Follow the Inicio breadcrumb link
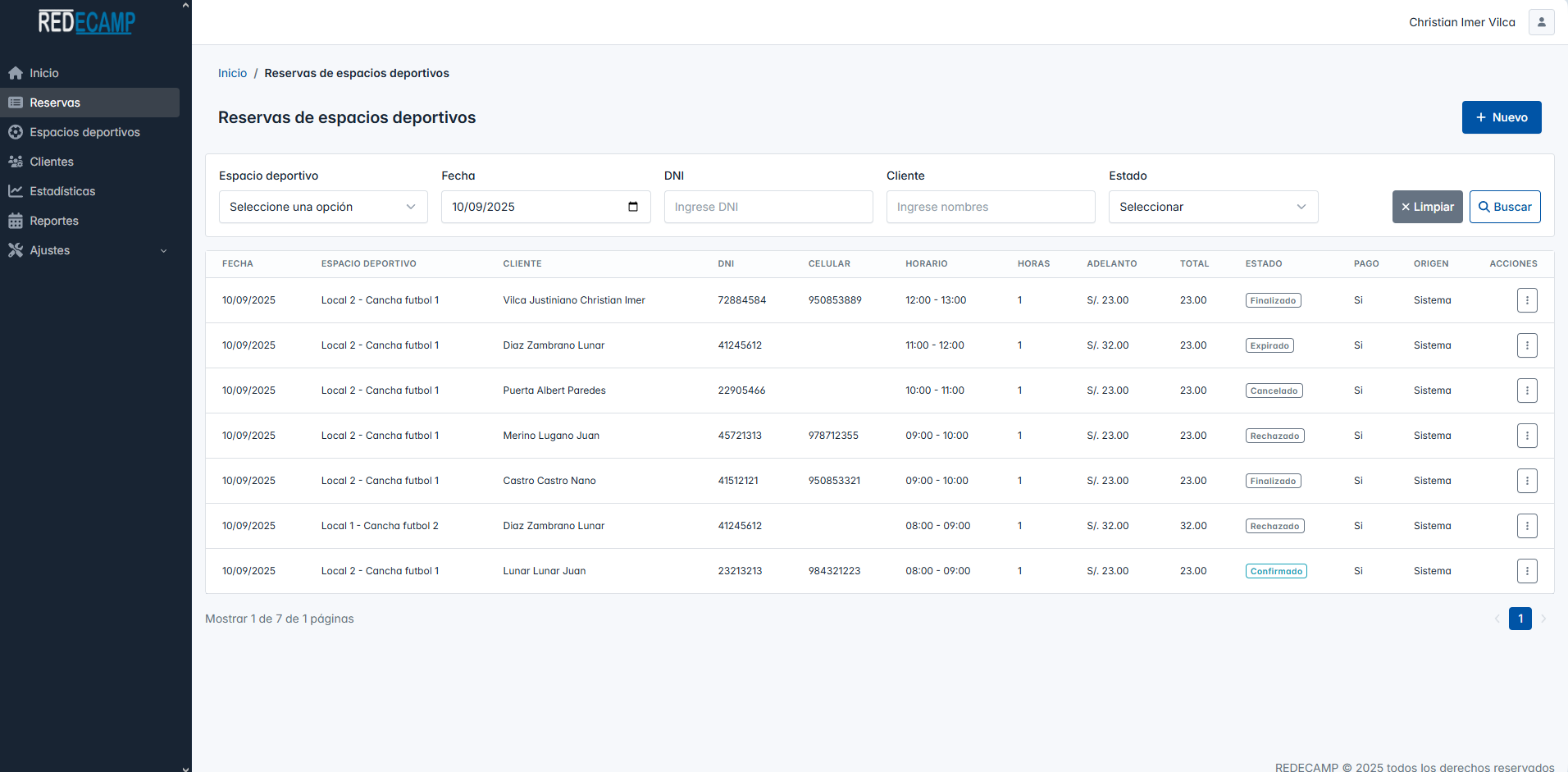The width and height of the screenshot is (1568, 772). pos(232,73)
